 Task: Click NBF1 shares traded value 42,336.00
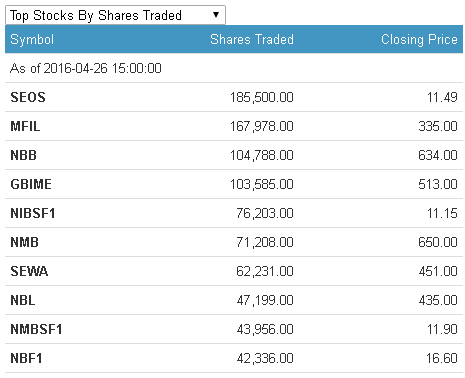click(x=265, y=358)
